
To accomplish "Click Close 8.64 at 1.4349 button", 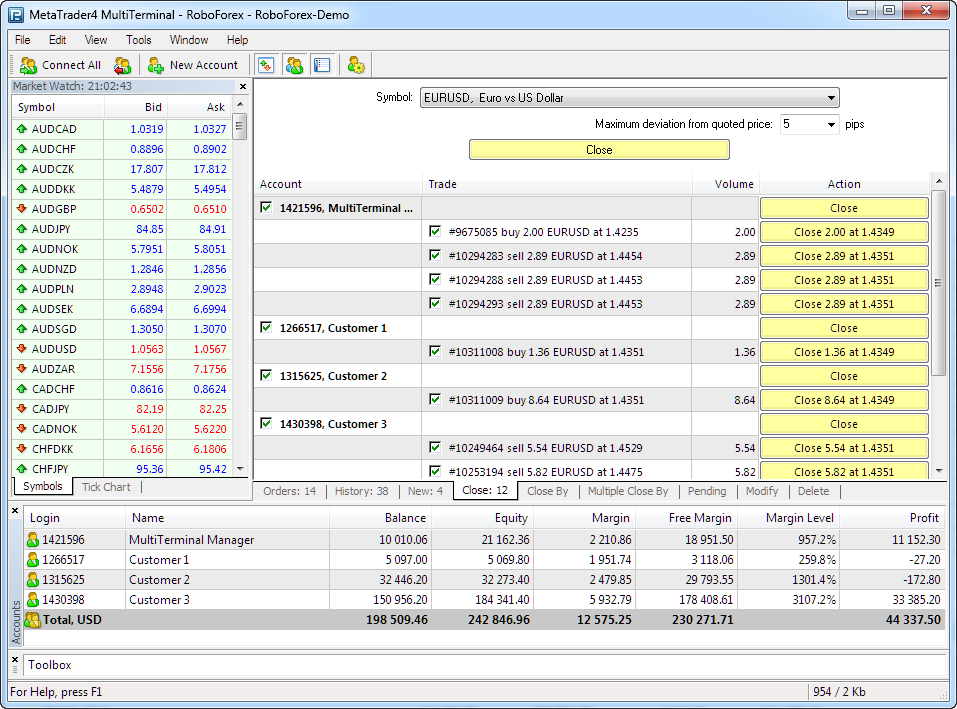I will click(x=844, y=400).
